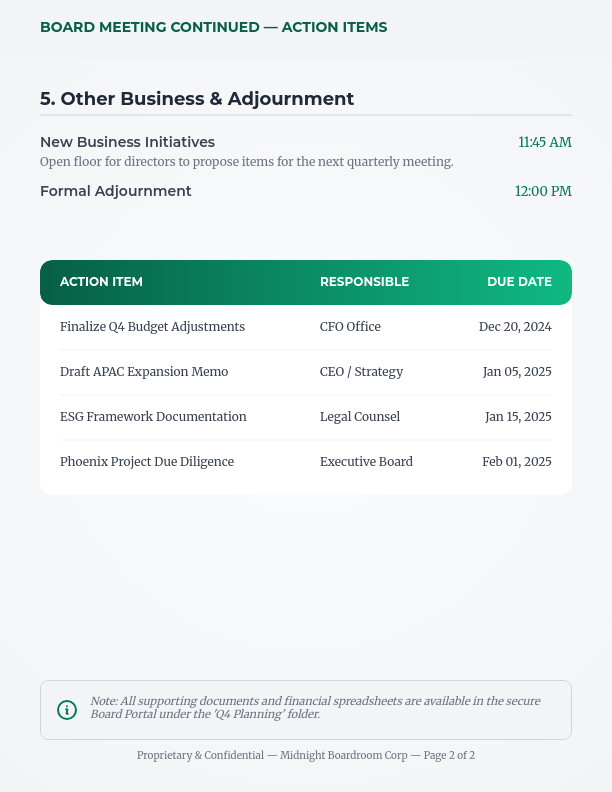Click the ESG Framework Documentation entry
This screenshot has height=792, width=612.
point(153,417)
